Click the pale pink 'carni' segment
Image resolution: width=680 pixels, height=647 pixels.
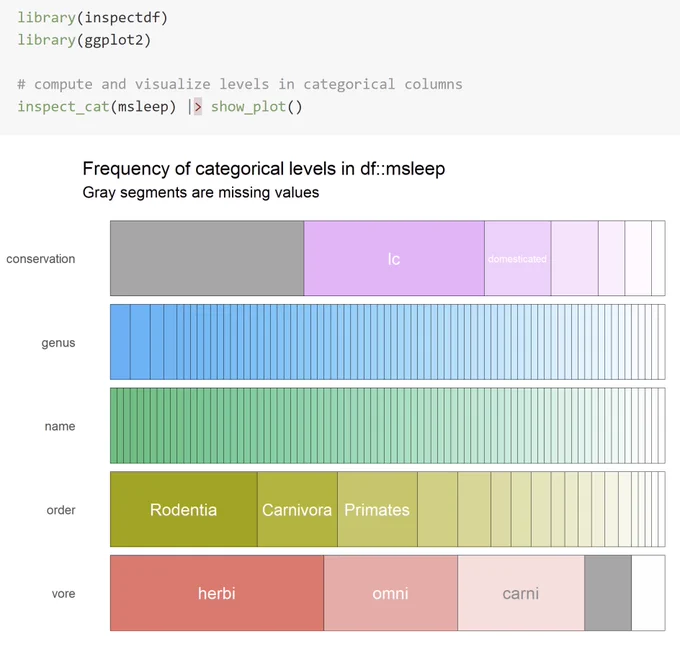click(521, 593)
